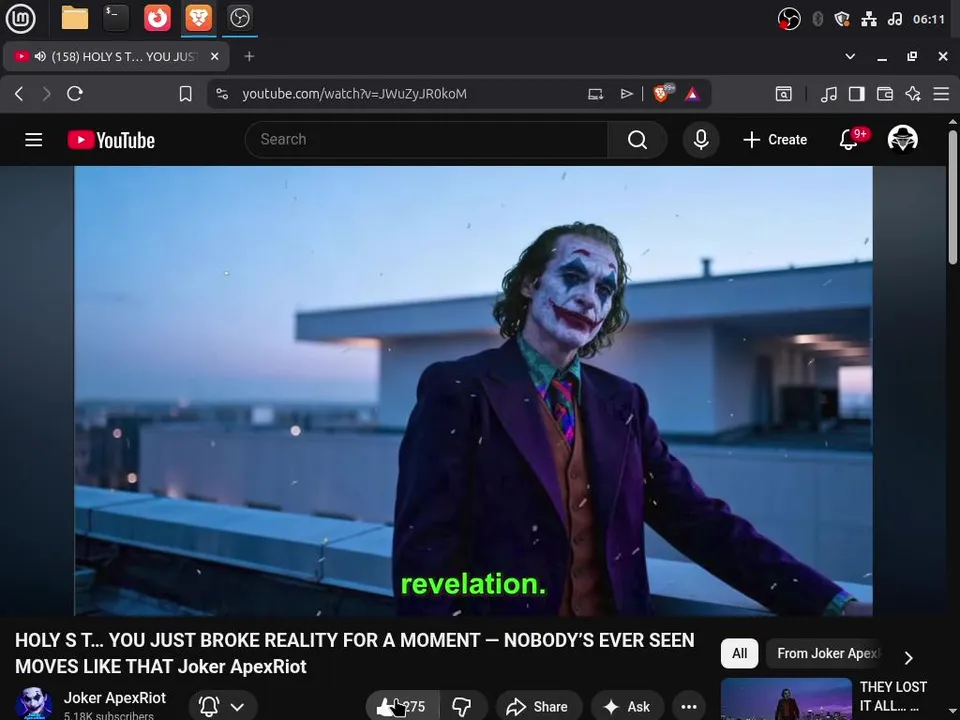Open Brave Shields lion icon
The width and height of the screenshot is (960, 720).
pos(662,93)
